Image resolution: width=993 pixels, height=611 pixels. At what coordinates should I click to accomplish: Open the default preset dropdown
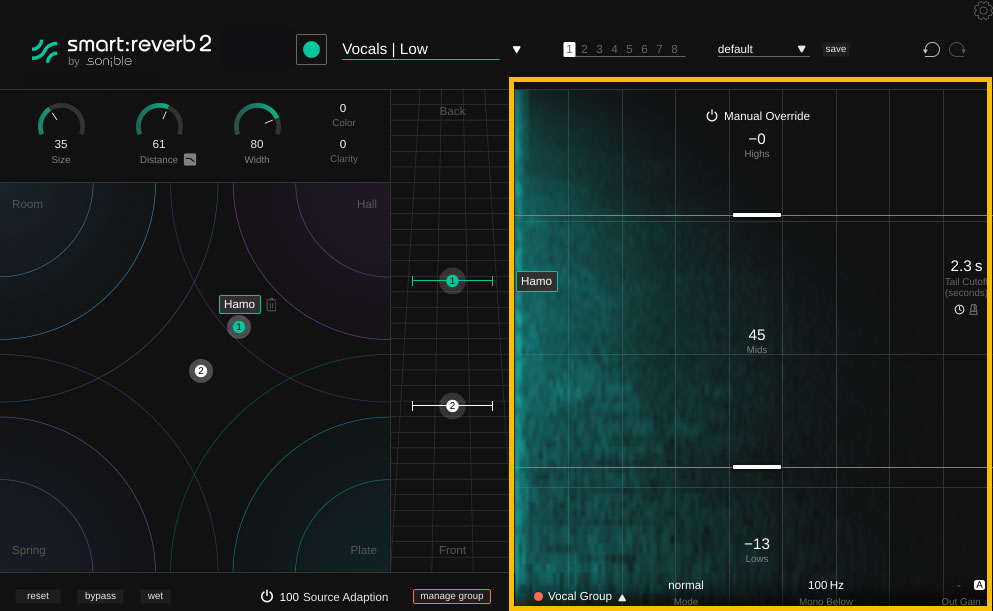tap(763, 49)
